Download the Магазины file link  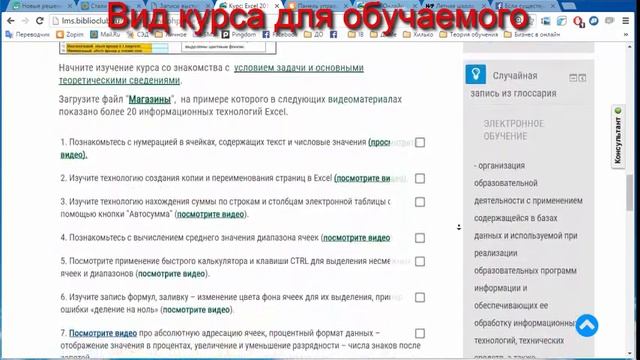pos(150,99)
